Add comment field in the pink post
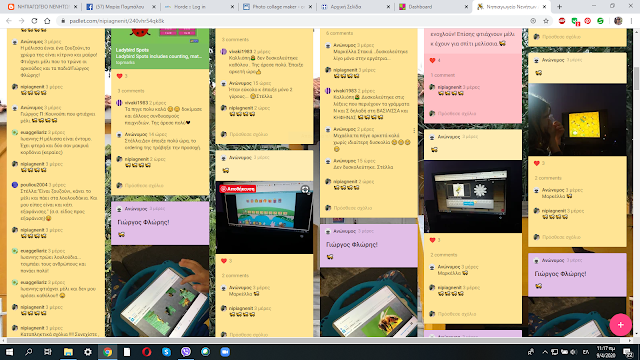The width and height of the screenshot is (640, 360). [456, 113]
